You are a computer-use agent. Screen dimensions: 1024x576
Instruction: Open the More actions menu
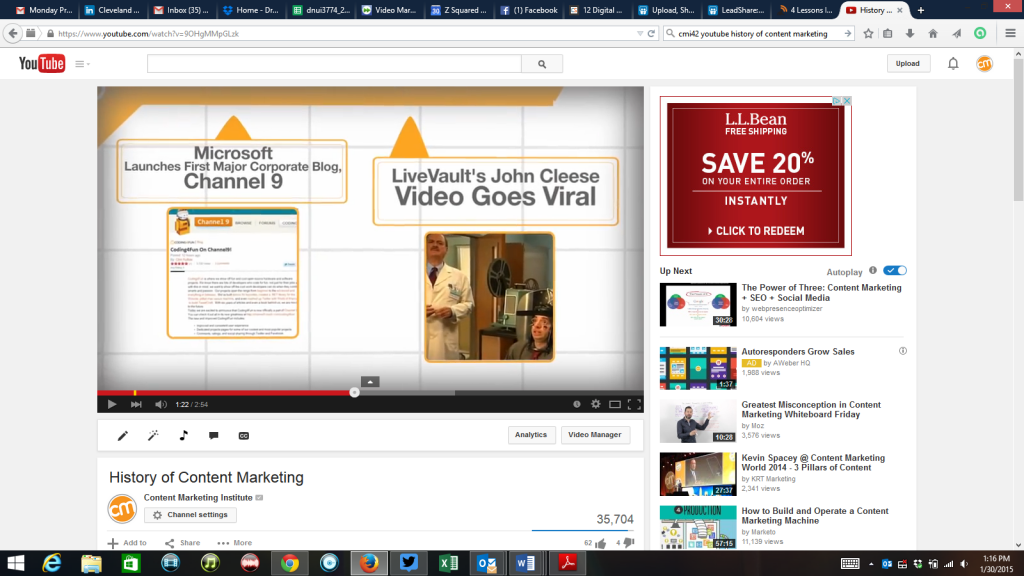(x=234, y=543)
